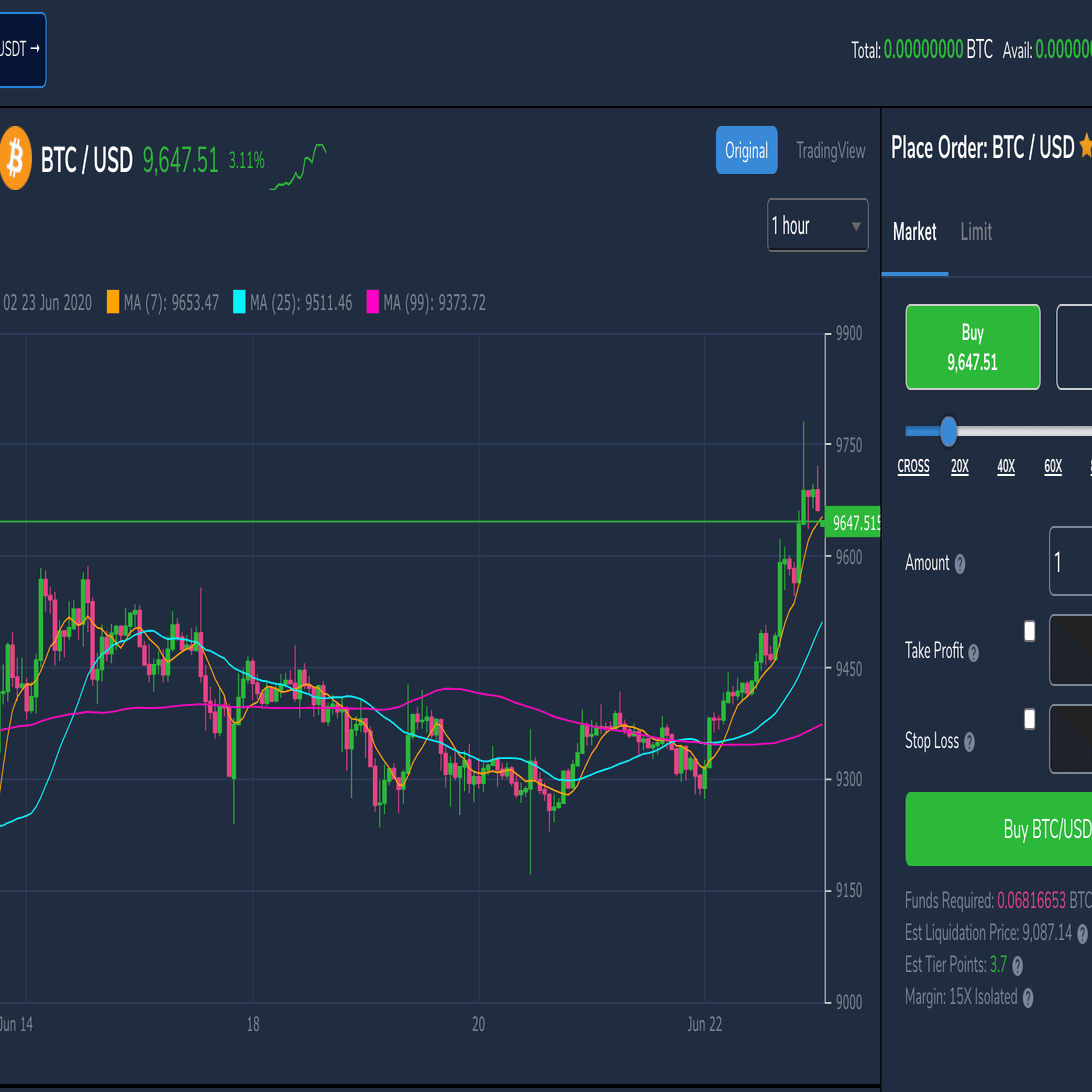
Task: Open the 1 hour timeframe dropdown
Action: [818, 226]
